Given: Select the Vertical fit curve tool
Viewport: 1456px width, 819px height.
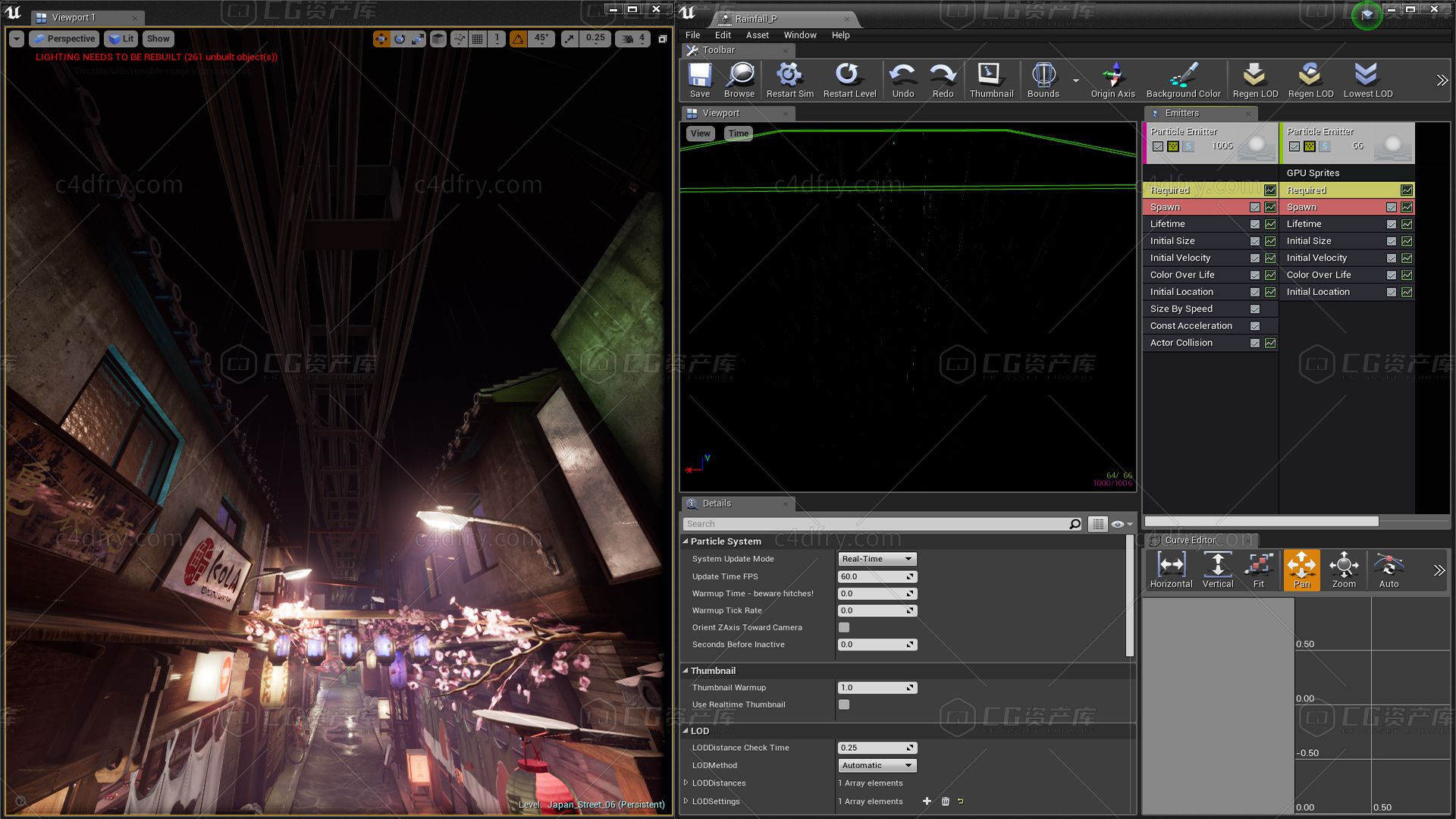Looking at the screenshot, I should (x=1218, y=570).
